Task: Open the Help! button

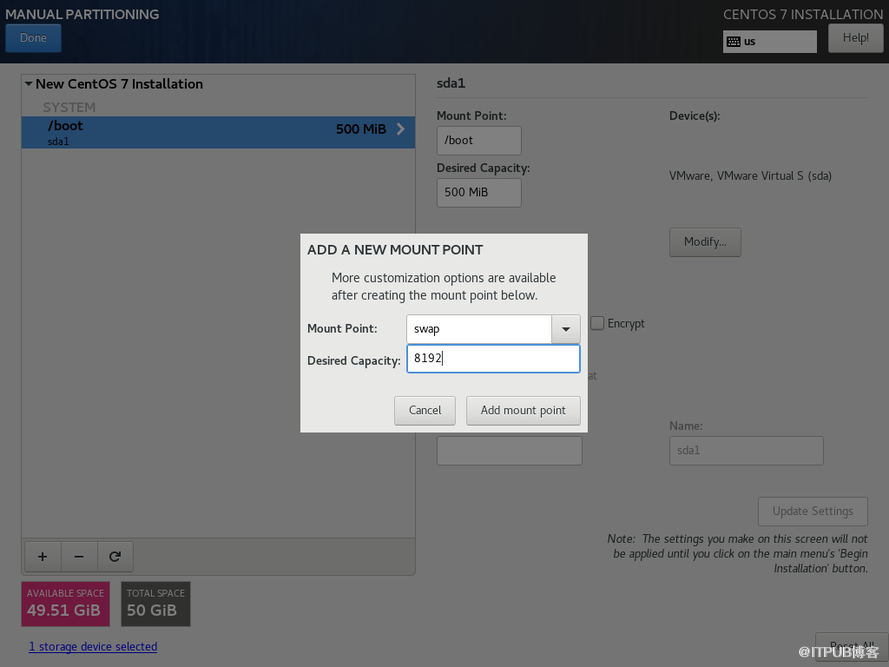Action: pos(855,38)
